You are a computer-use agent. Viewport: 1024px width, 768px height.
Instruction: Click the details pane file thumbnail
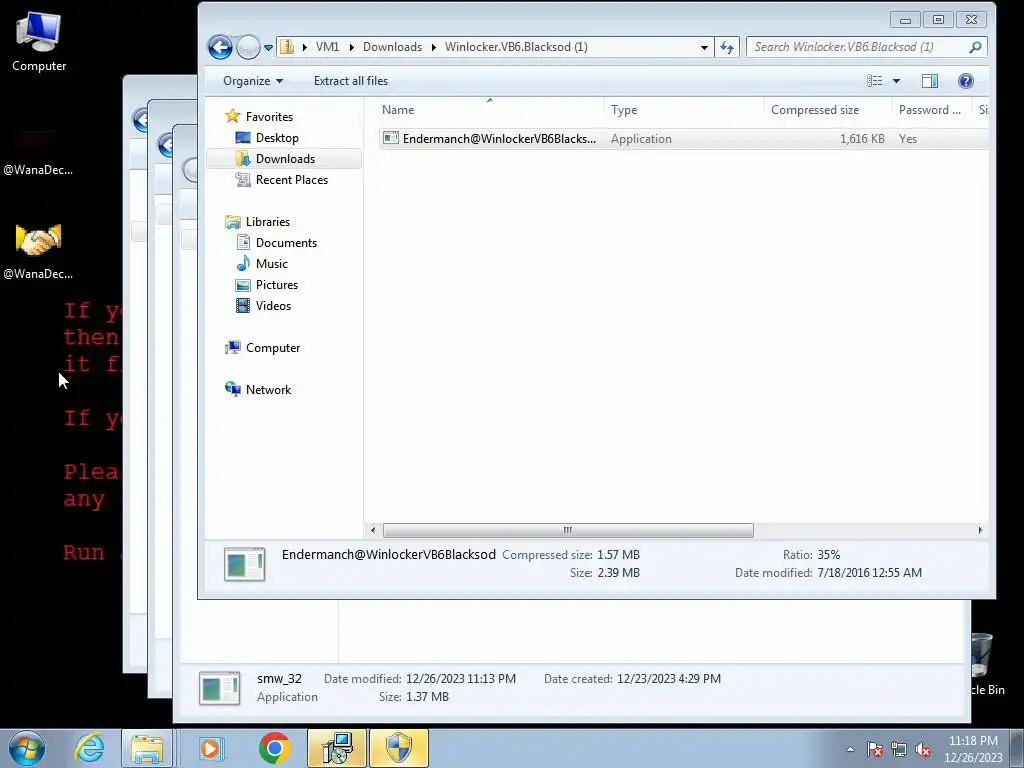[244, 564]
